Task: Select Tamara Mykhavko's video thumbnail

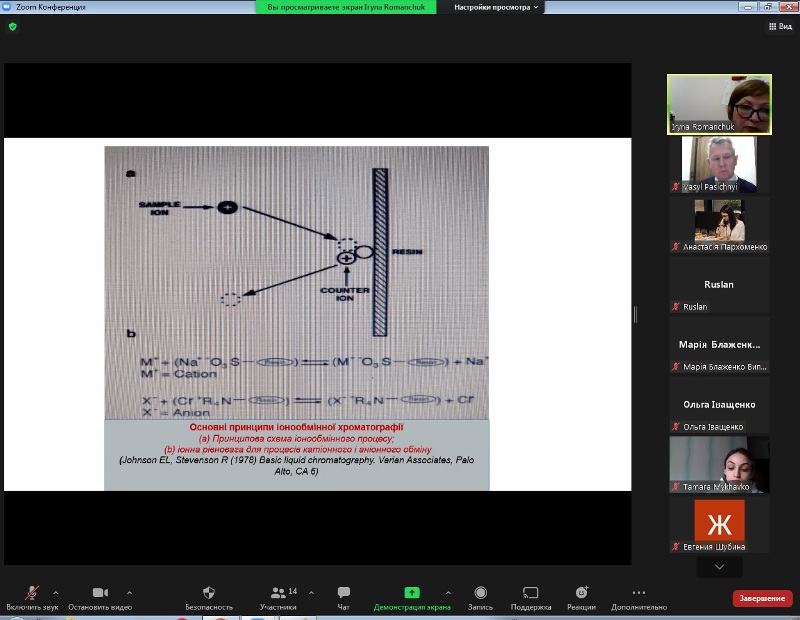Action: pos(719,464)
